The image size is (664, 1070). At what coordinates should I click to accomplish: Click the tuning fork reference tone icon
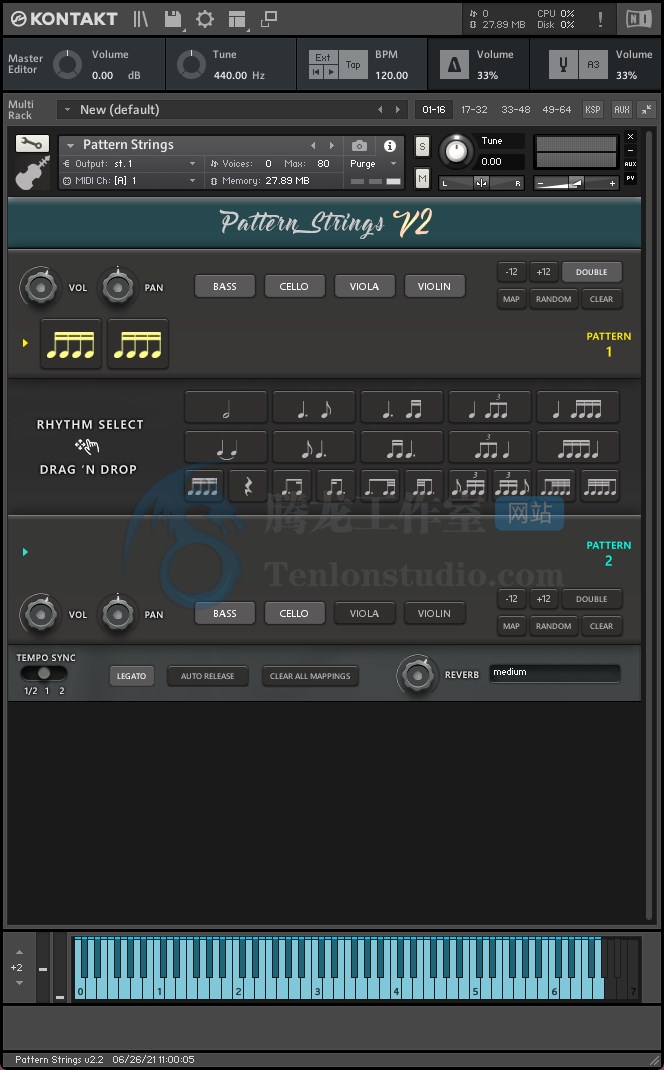tap(564, 65)
